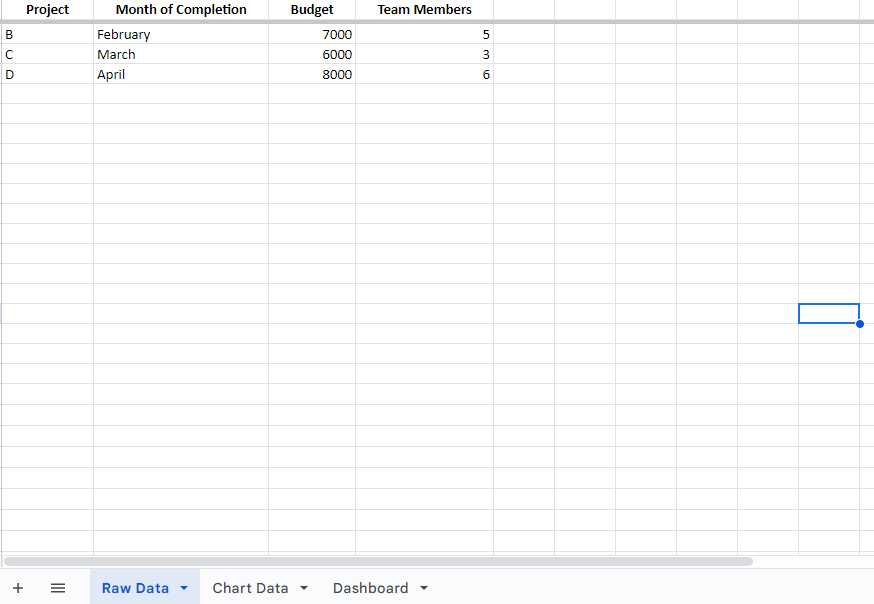Click the horizontal scrollbar at the bottom
The image size is (874, 604).
coord(378,561)
